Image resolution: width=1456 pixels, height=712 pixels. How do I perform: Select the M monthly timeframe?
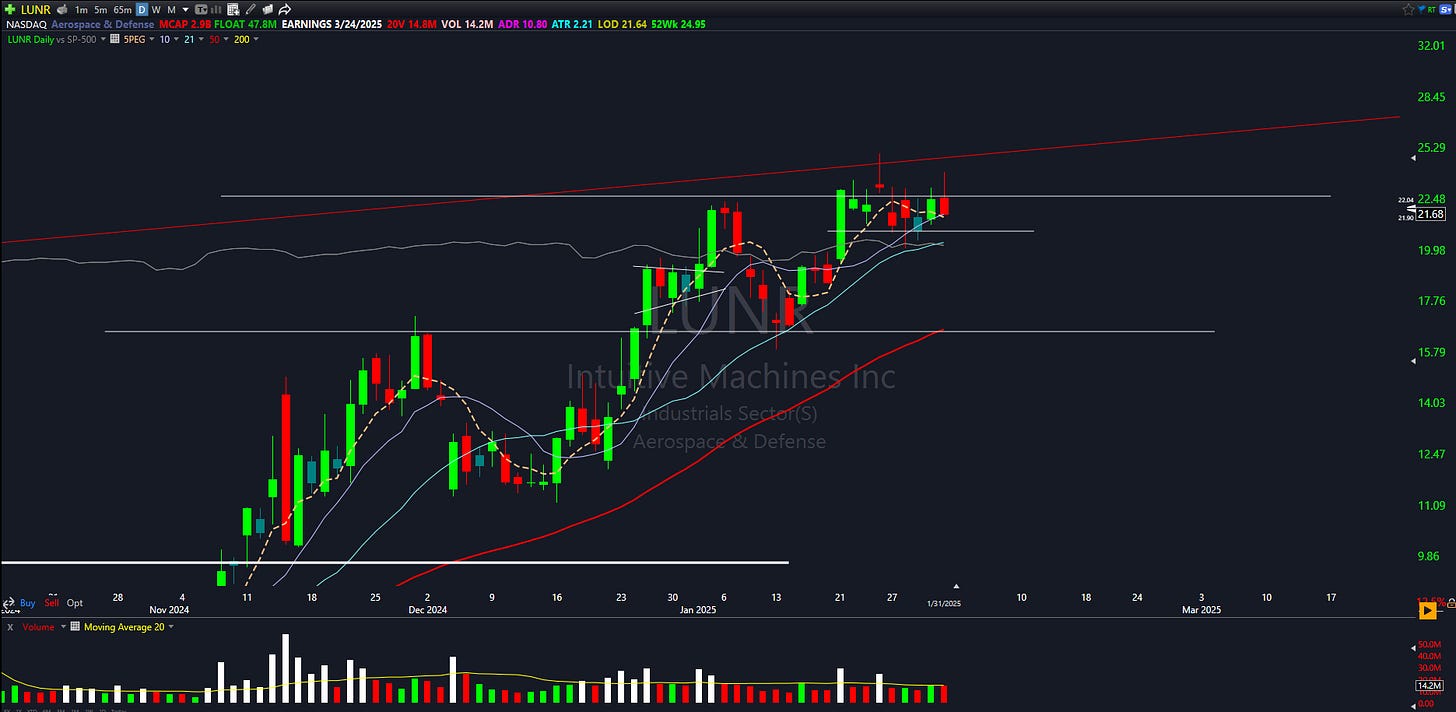[x=171, y=9]
